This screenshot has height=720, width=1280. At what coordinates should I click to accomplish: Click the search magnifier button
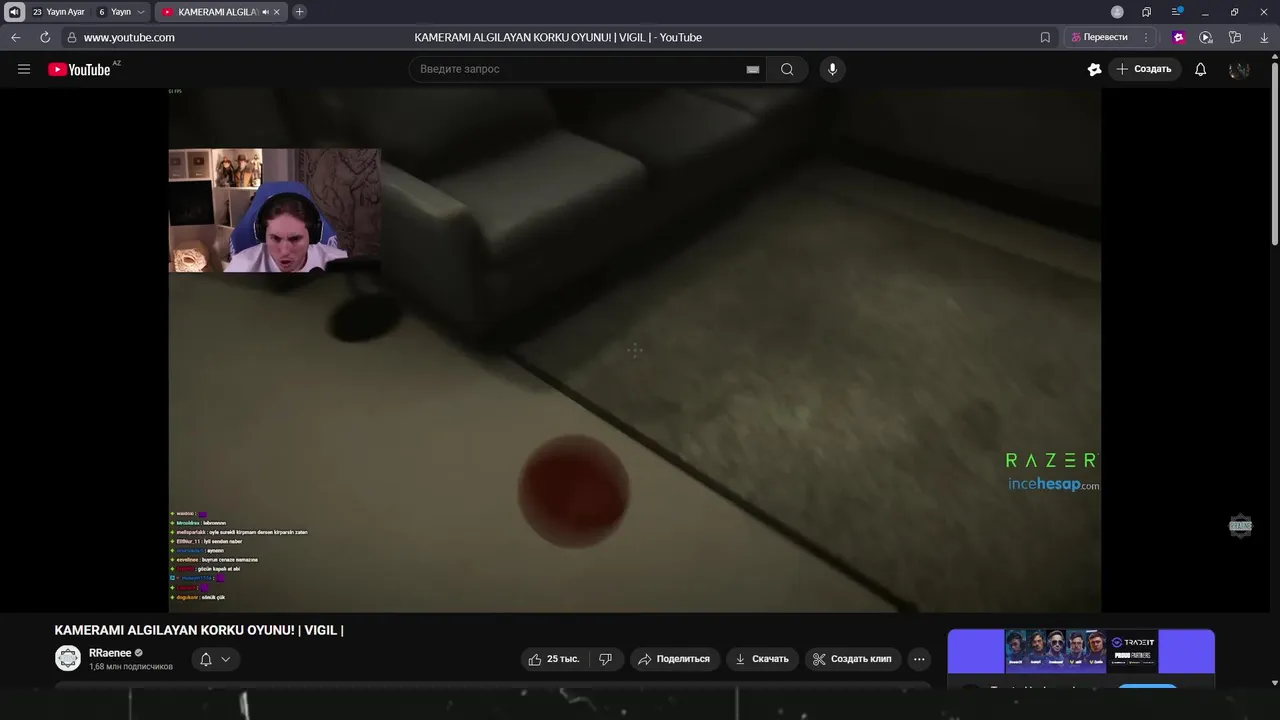(x=787, y=69)
